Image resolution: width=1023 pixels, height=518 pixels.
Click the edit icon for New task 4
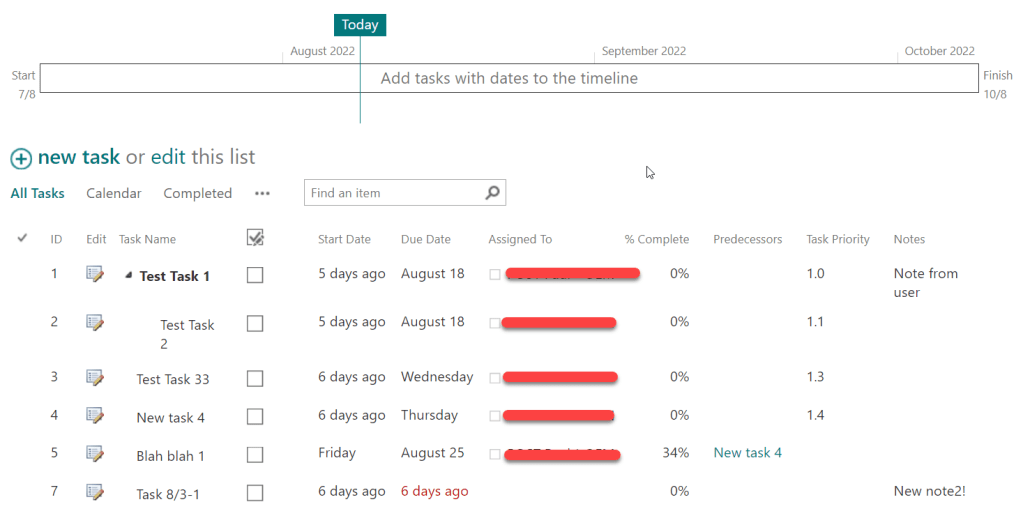pos(95,415)
